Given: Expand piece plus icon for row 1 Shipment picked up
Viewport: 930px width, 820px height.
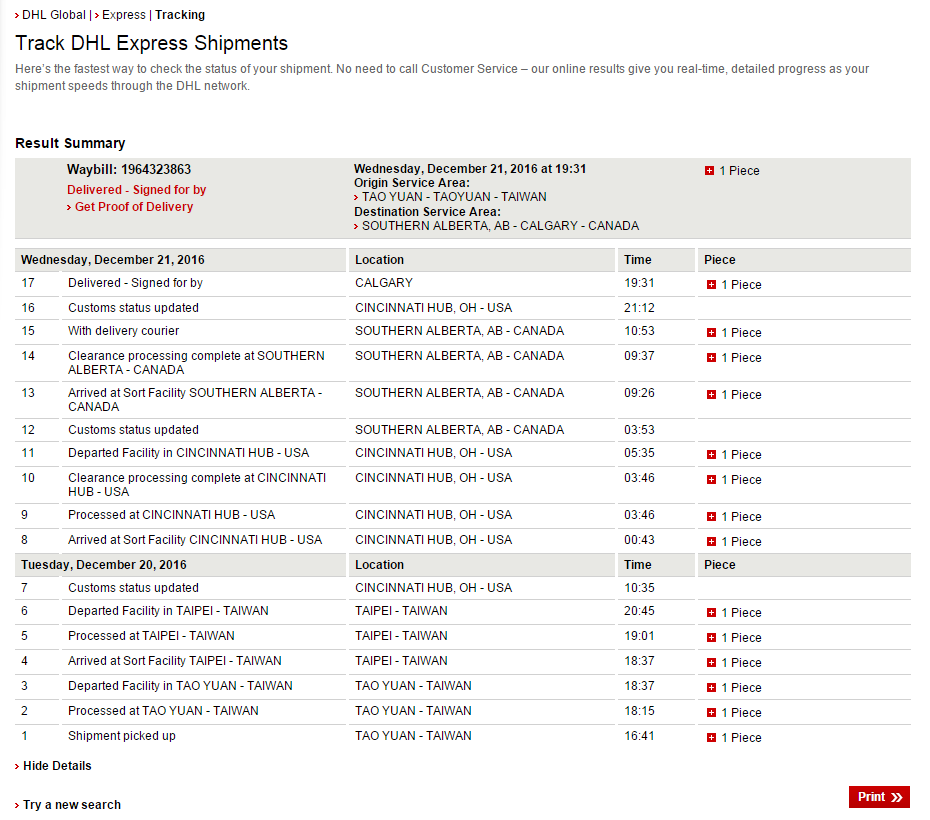Looking at the screenshot, I should click(711, 738).
